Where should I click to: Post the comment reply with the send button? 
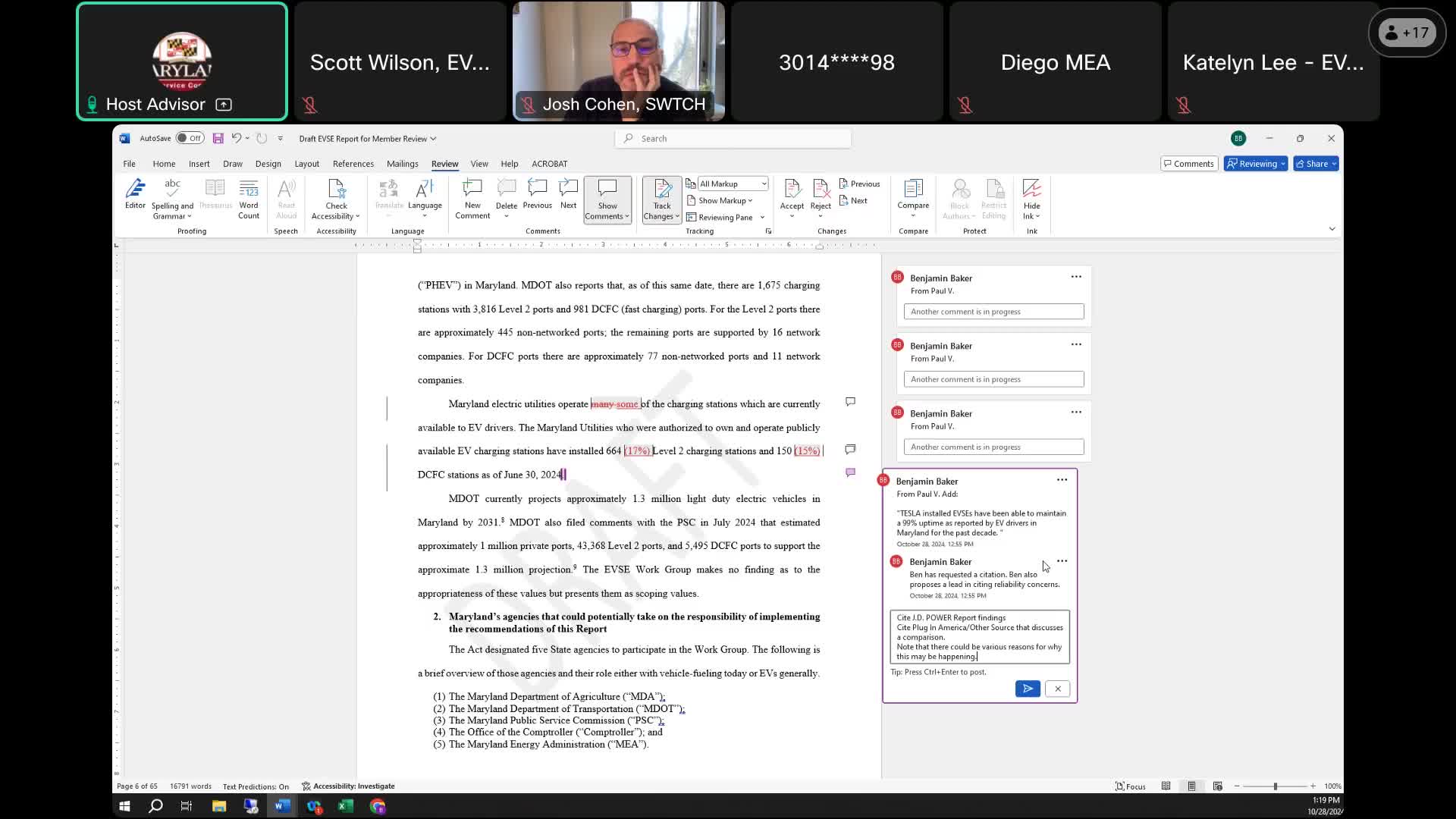pyautogui.click(x=1028, y=689)
